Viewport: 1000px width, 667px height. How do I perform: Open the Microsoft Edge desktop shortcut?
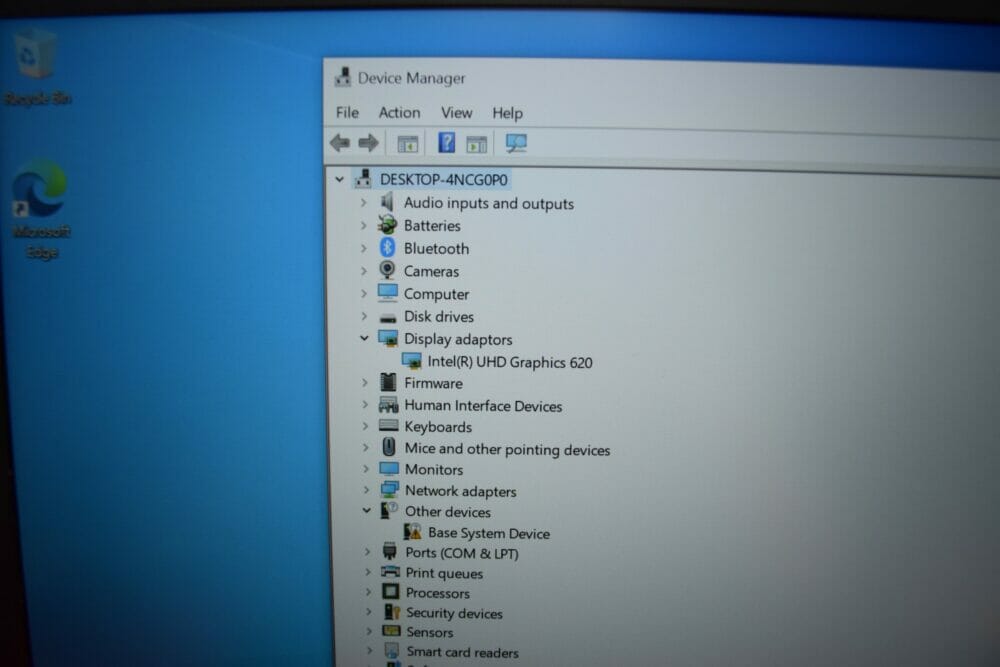coord(41,209)
